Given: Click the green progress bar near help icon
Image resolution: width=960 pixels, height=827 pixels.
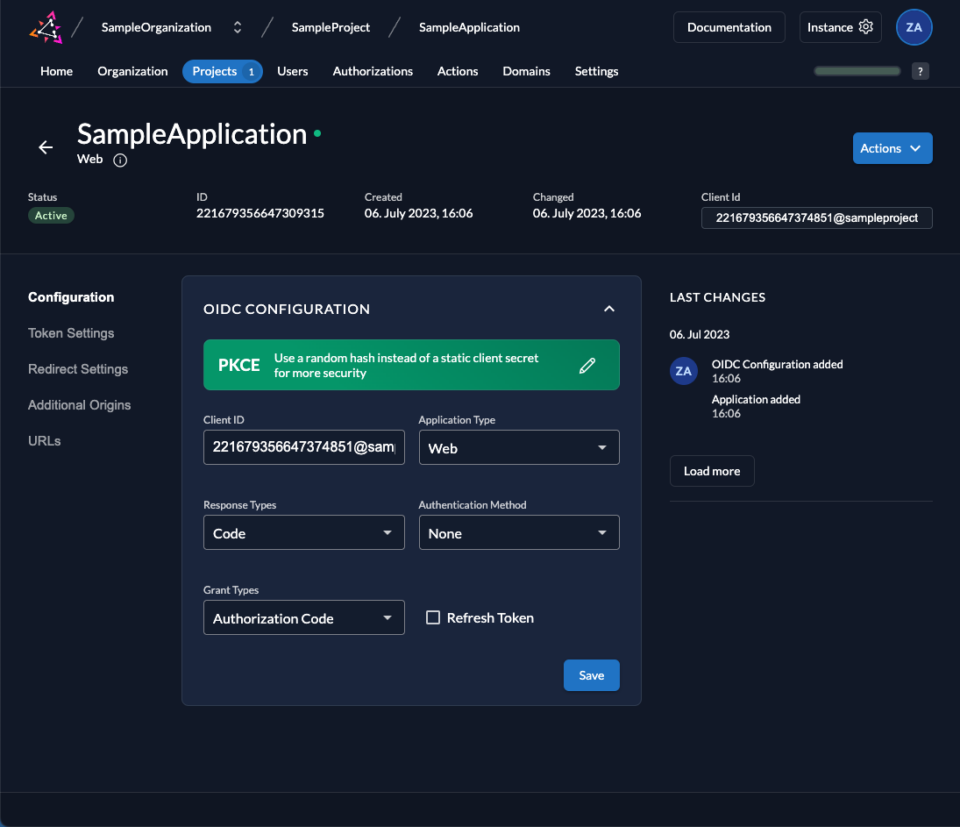Looking at the screenshot, I should tap(856, 71).
